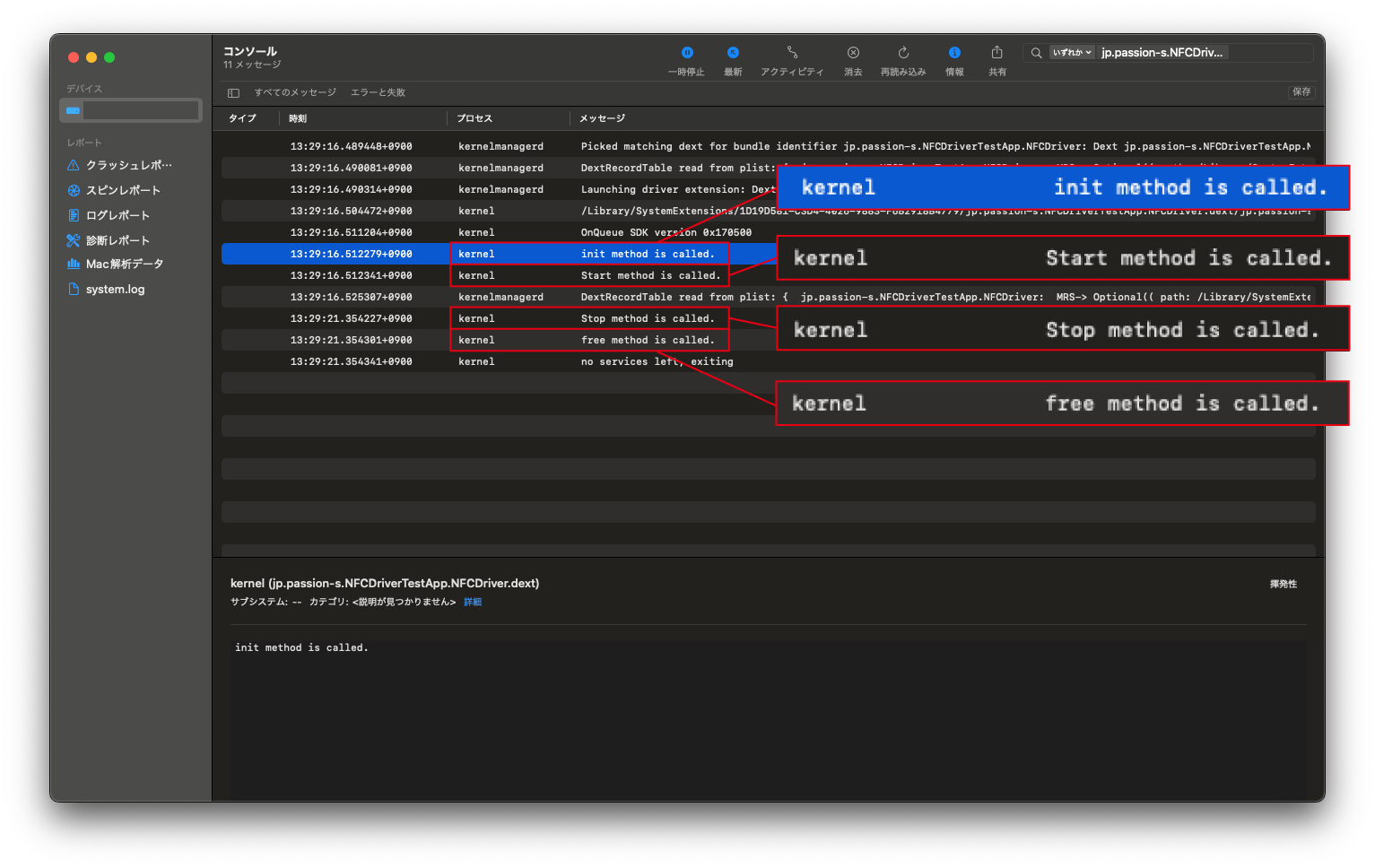Toggle the sidebar filter icon in filter bar
Screen dimensions: 1375x868
tap(233, 93)
